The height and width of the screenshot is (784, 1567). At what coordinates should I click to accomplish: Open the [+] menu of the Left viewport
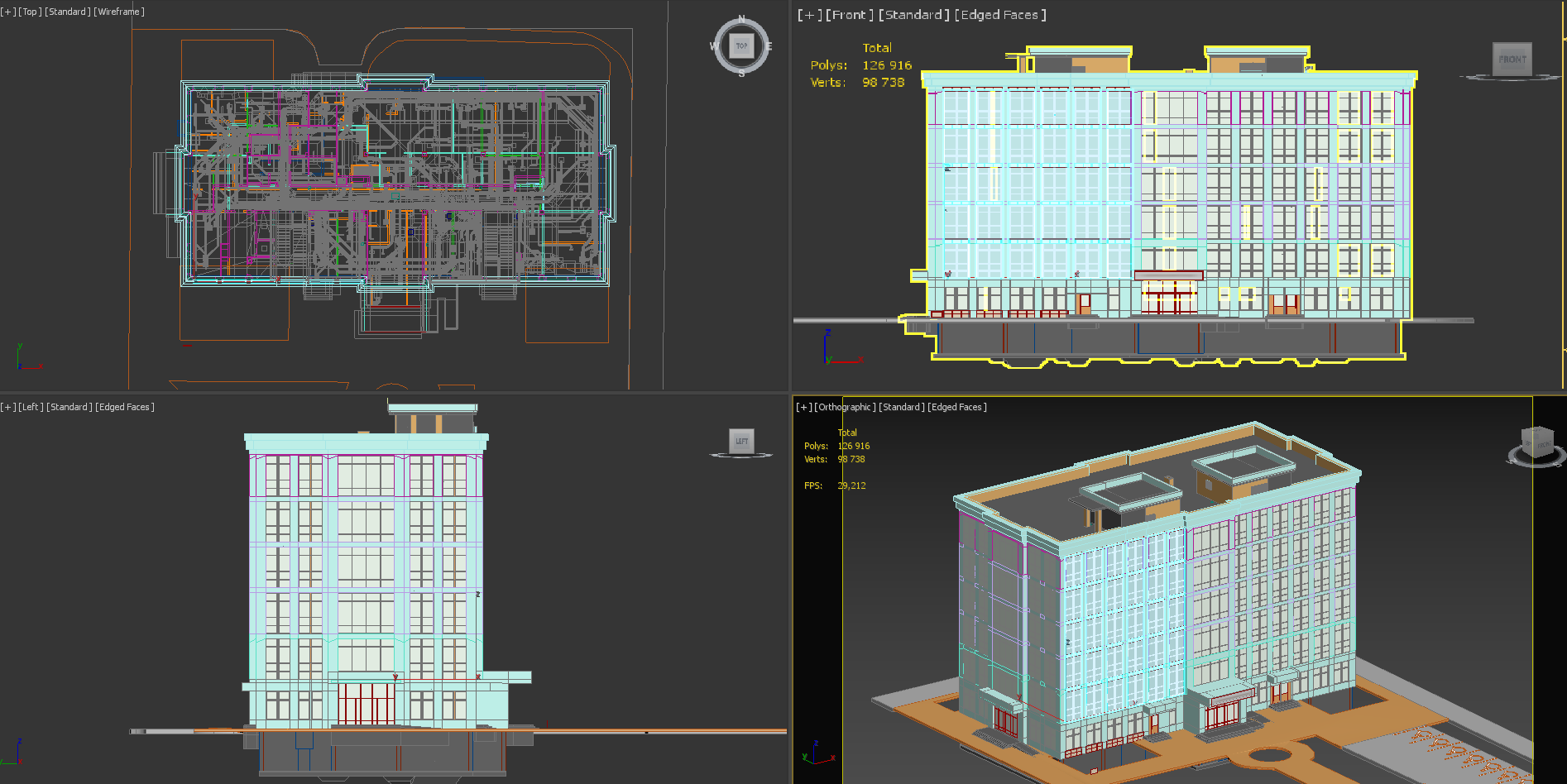click(x=8, y=407)
